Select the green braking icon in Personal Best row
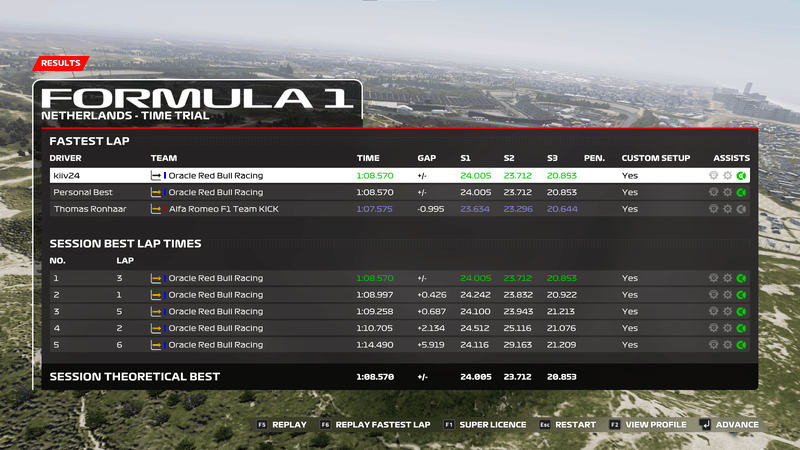Viewport: 800px width, 450px height. pyautogui.click(x=741, y=192)
